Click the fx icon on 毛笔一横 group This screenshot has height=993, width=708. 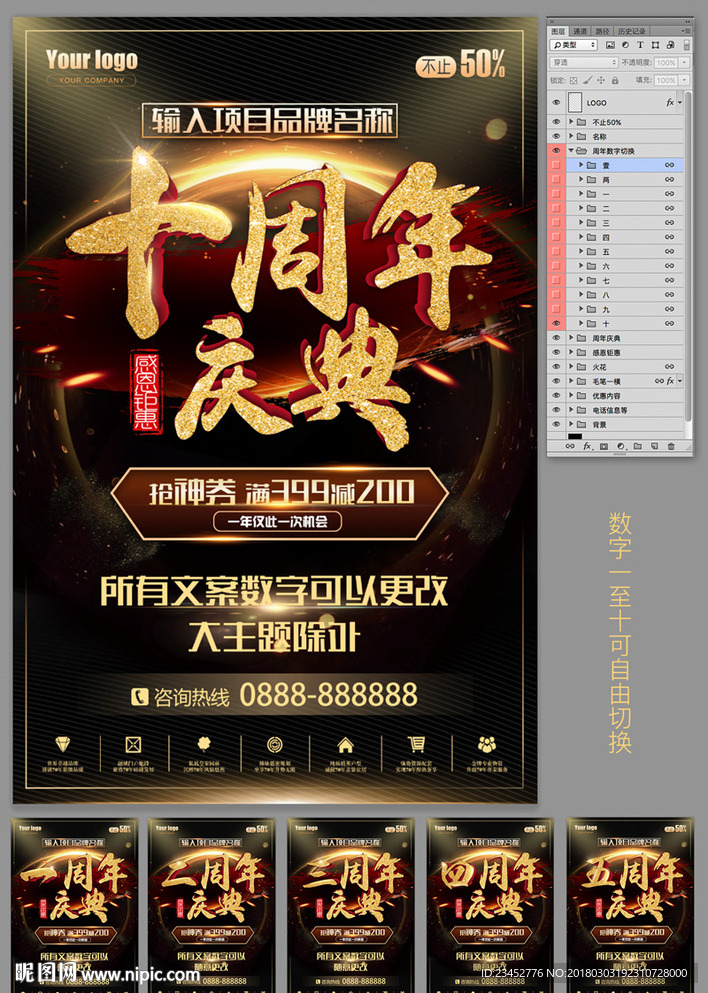point(671,381)
